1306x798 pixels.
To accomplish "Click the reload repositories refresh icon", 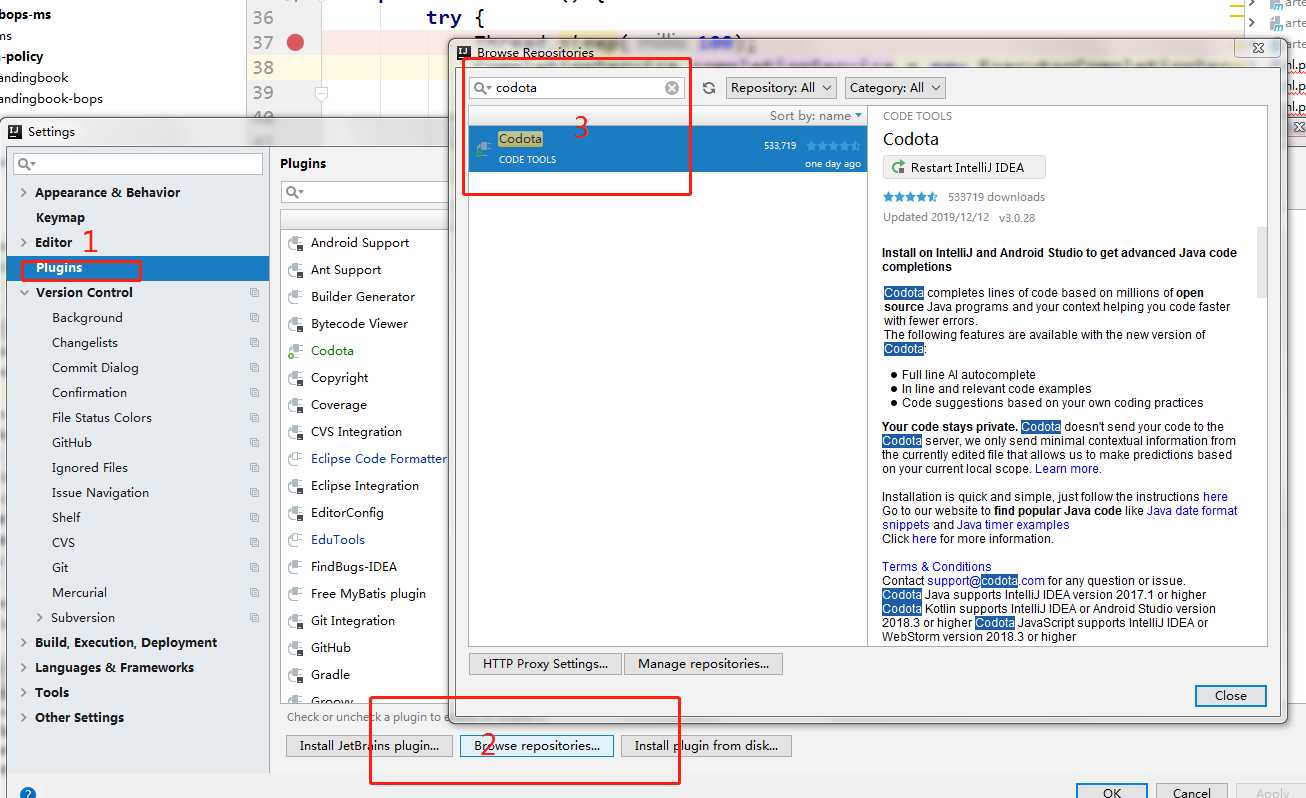I will point(709,88).
